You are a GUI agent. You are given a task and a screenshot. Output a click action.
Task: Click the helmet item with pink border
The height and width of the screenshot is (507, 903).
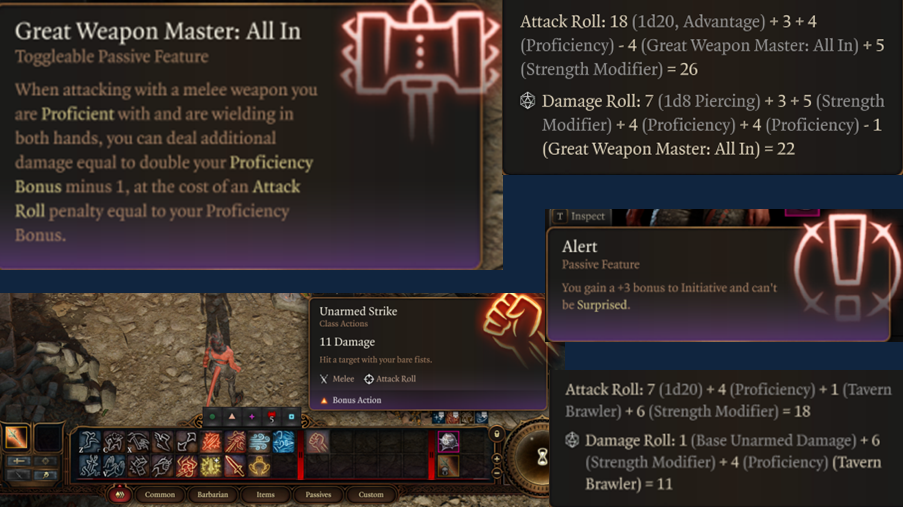click(448, 441)
